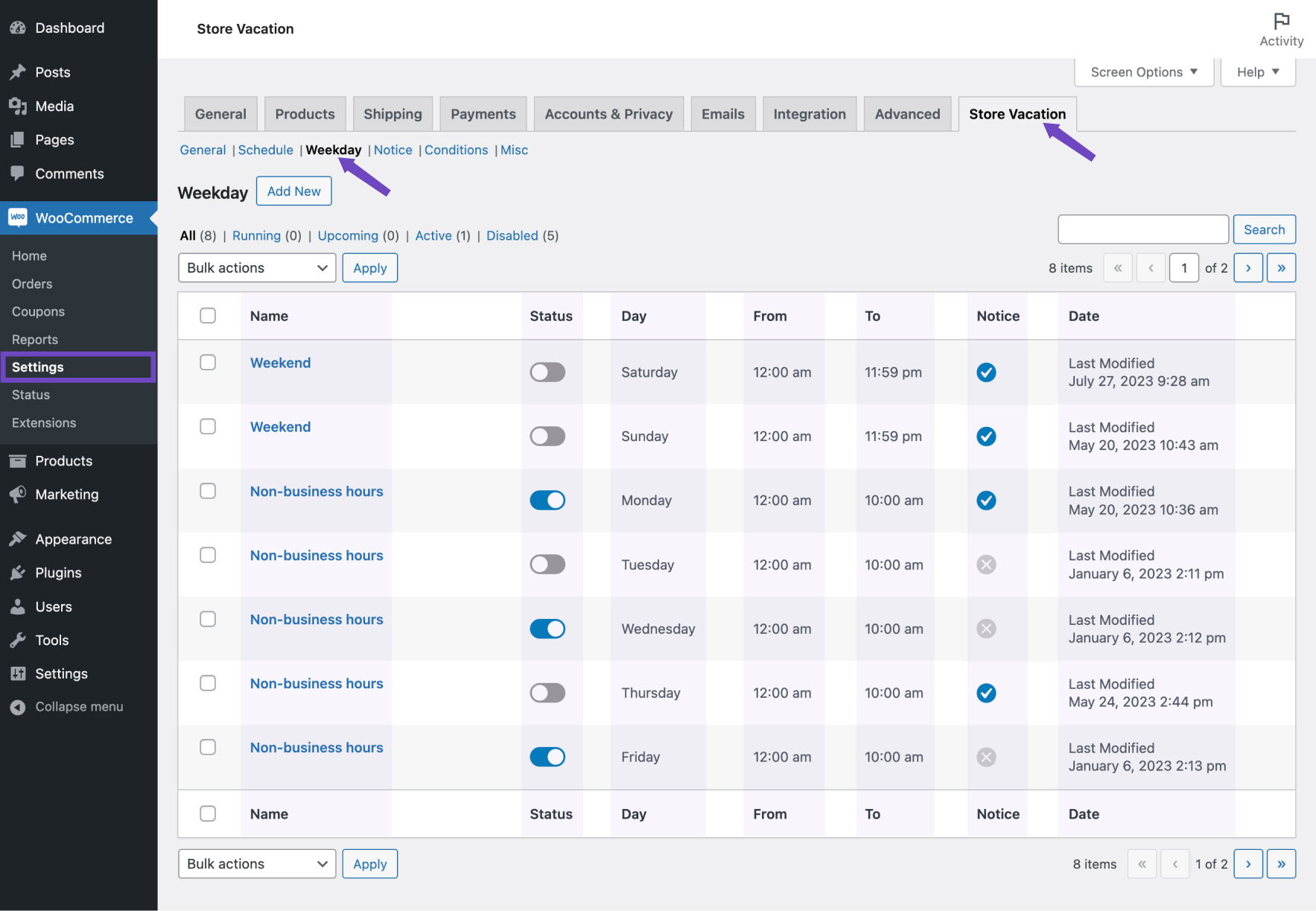Toggle status for Saturday Weekend rule
The height and width of the screenshot is (911, 1316).
[547, 372]
